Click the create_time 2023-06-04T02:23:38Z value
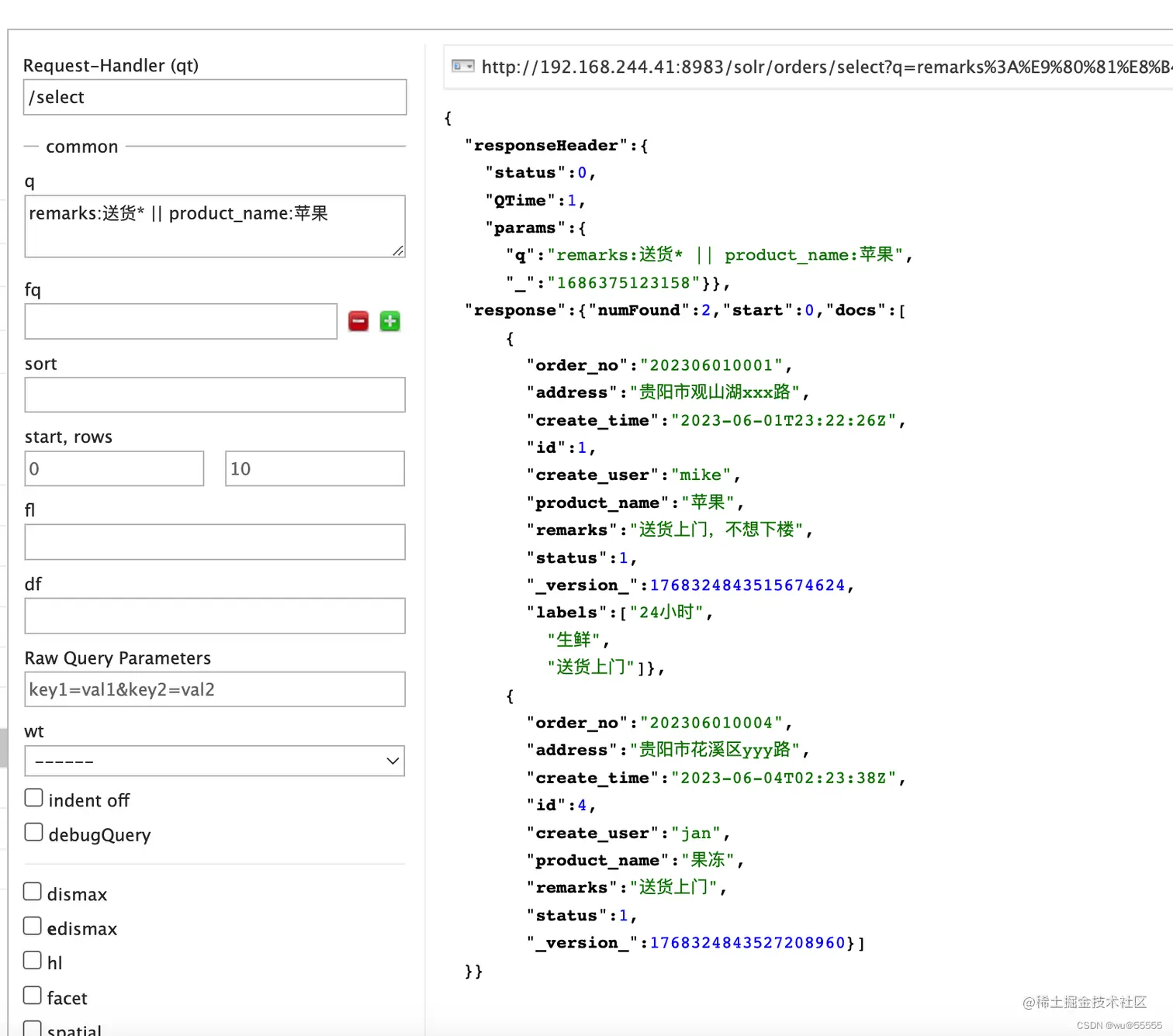The image size is (1173, 1036). [784, 778]
